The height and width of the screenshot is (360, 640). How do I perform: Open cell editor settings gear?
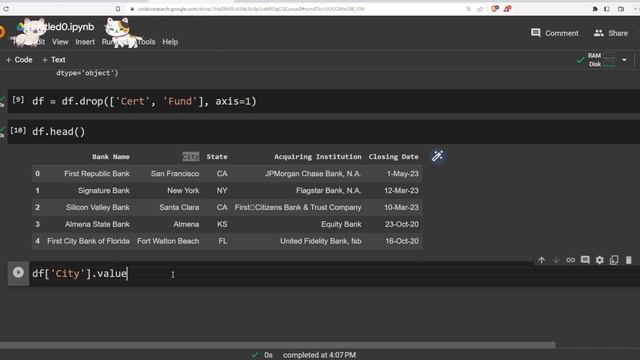tap(600, 260)
